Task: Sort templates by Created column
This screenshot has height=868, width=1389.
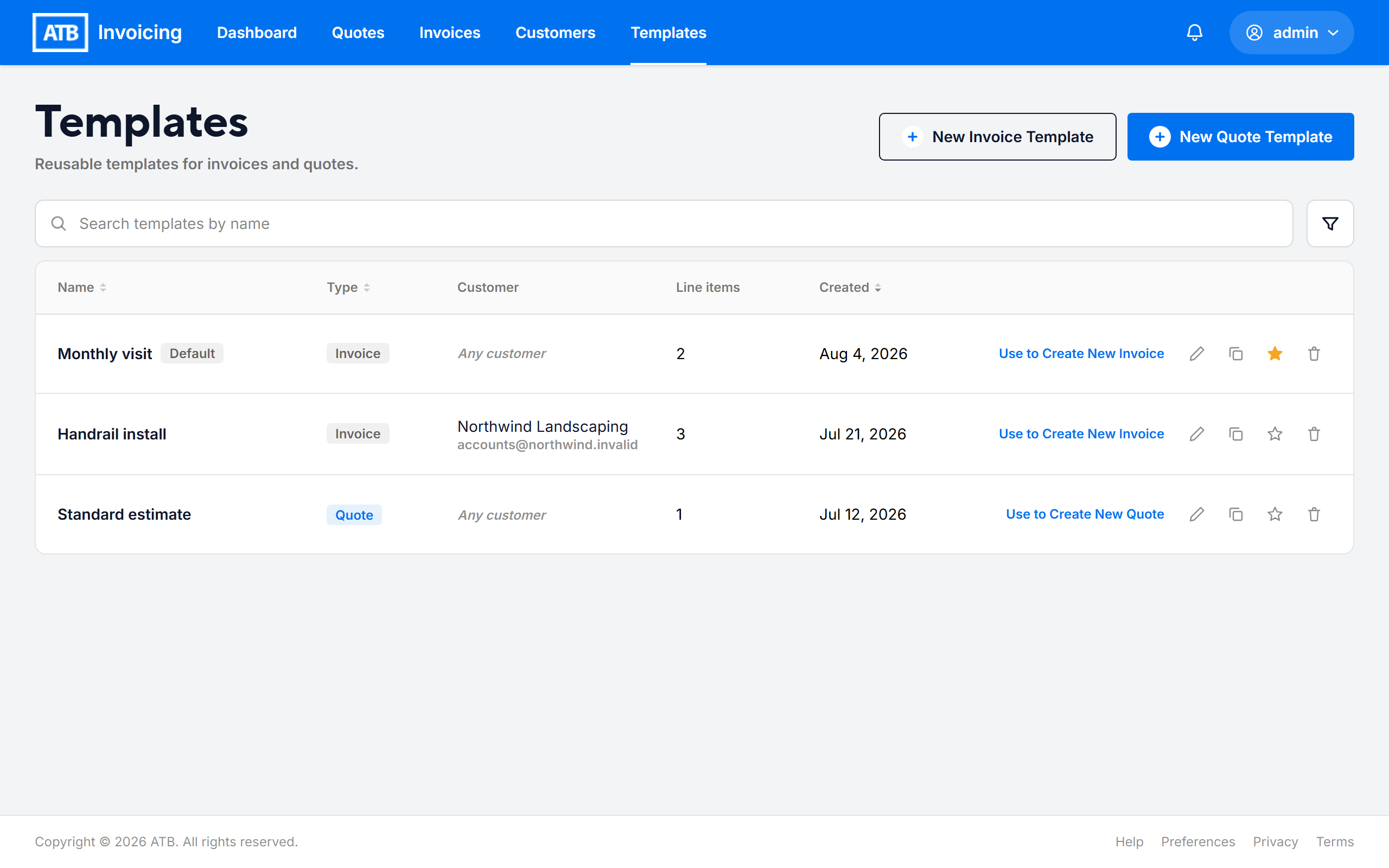Action: tap(850, 288)
